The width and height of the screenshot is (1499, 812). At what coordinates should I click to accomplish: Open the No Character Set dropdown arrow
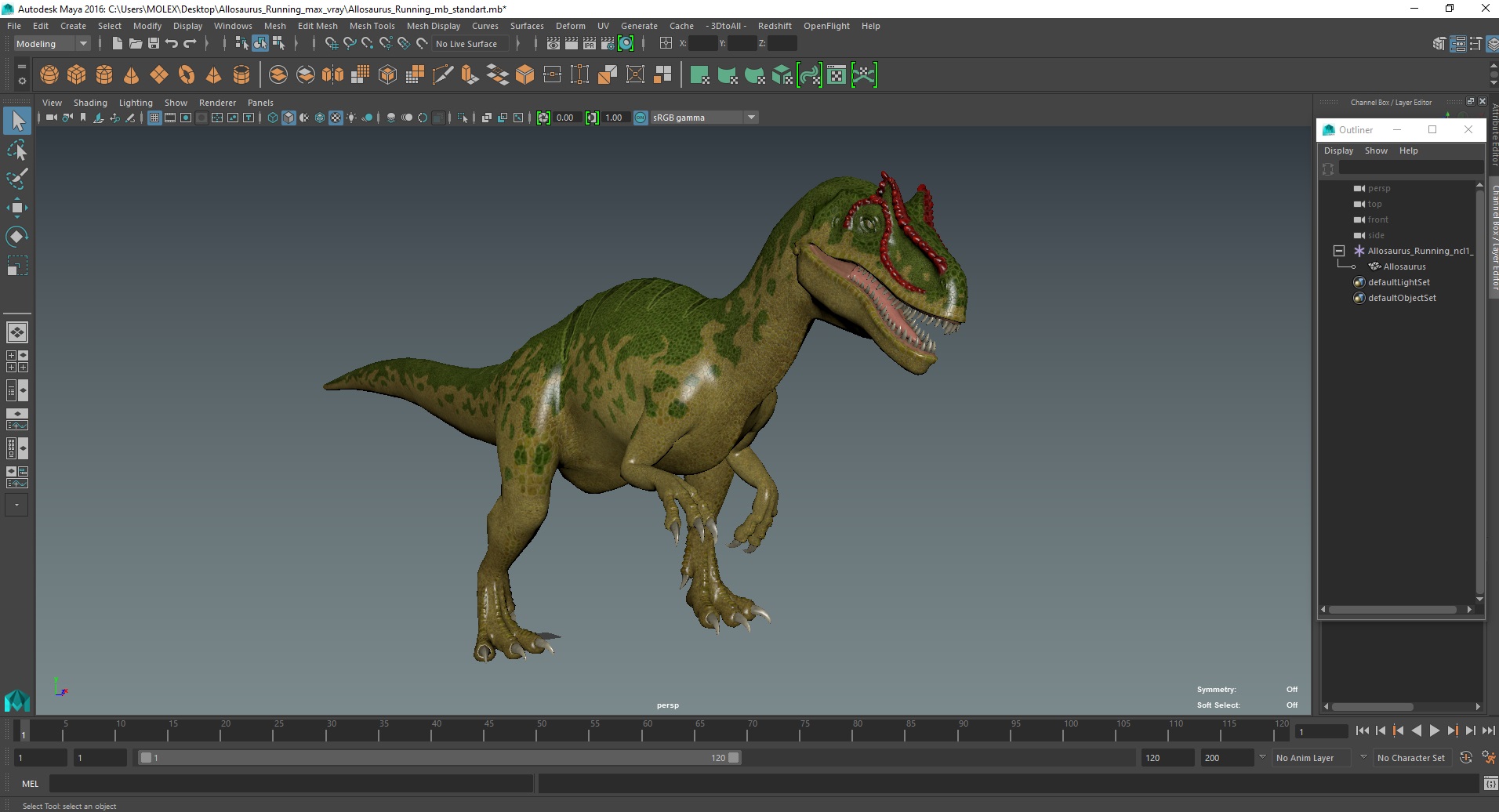pos(1363,758)
